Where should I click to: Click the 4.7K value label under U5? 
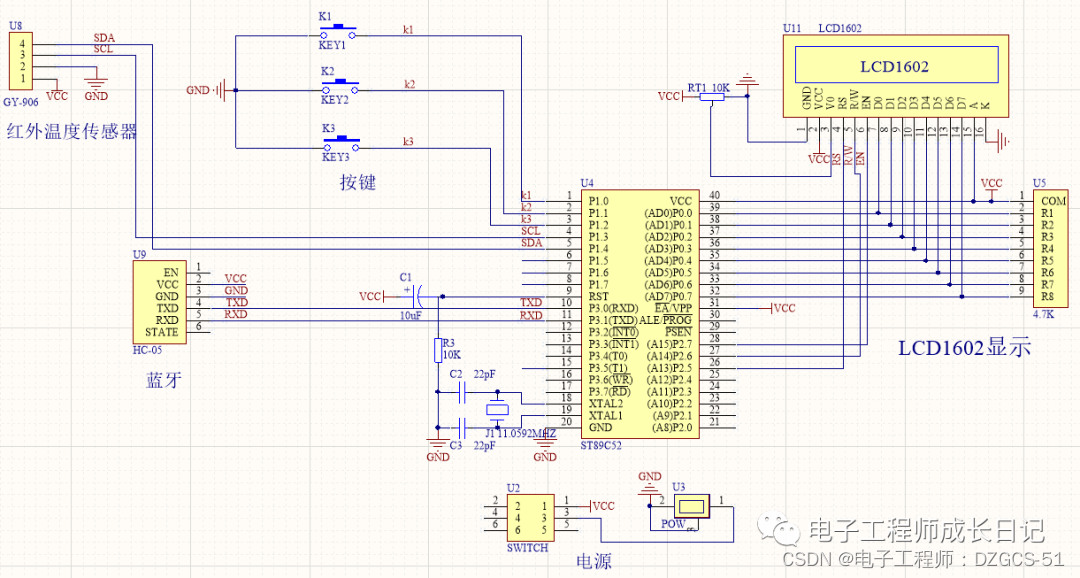point(1043,314)
